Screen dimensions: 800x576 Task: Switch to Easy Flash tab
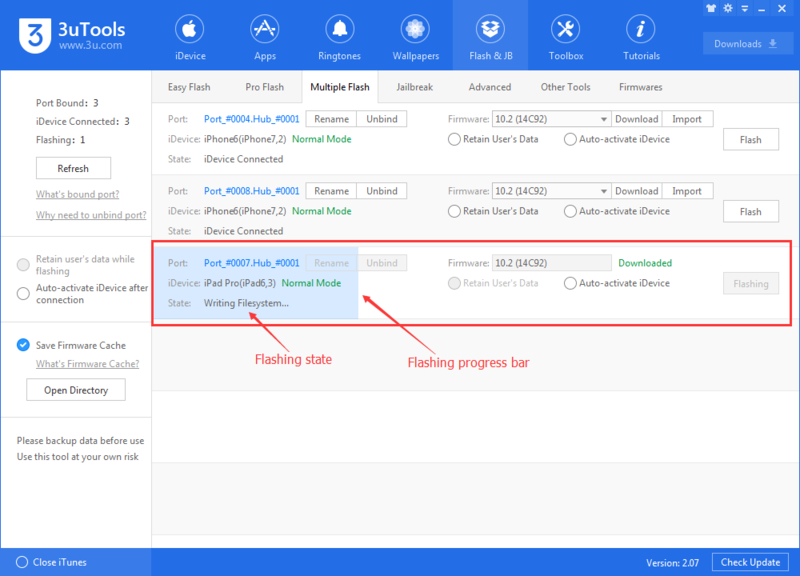point(189,87)
